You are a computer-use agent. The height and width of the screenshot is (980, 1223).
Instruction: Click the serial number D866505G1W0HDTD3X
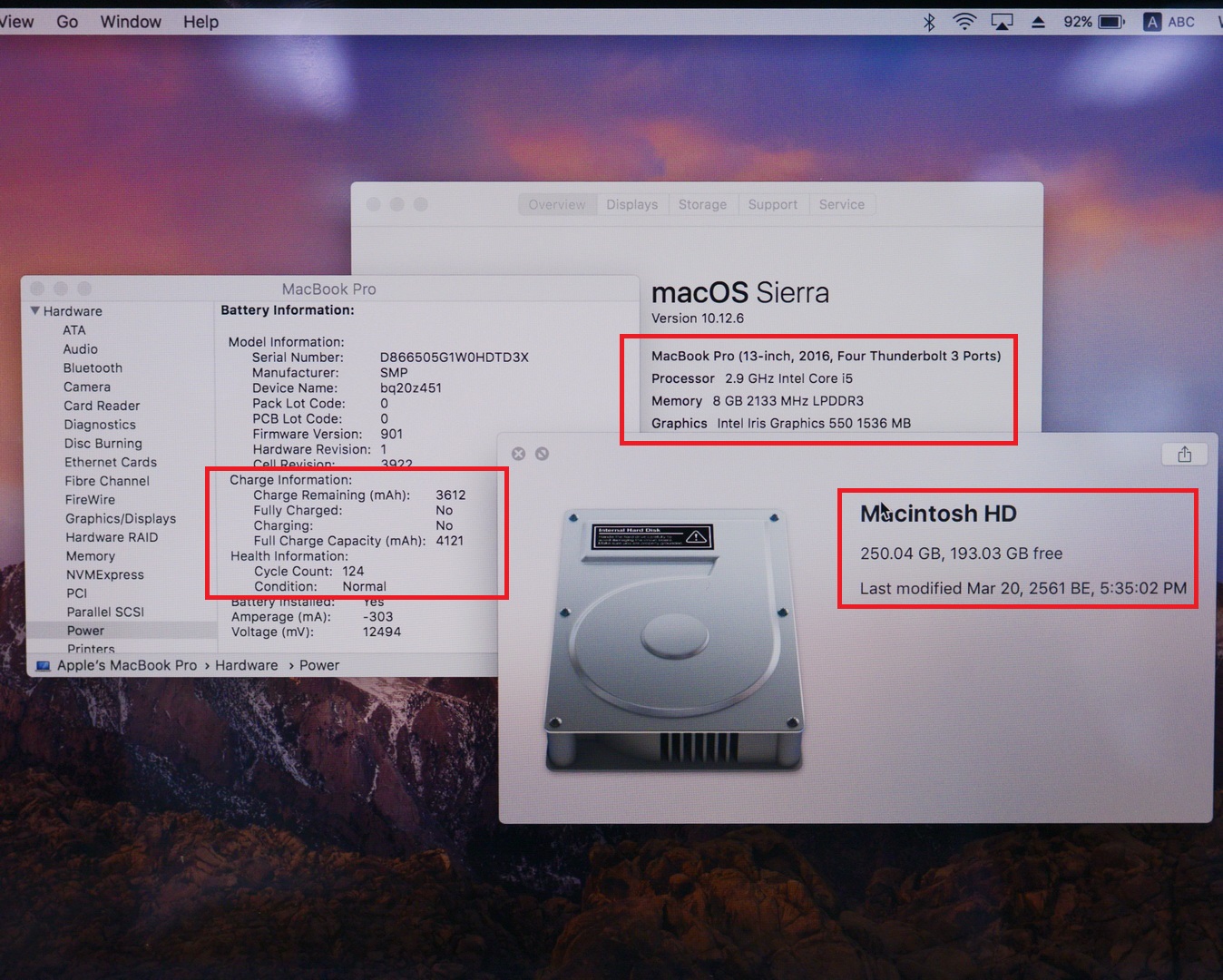coord(455,358)
